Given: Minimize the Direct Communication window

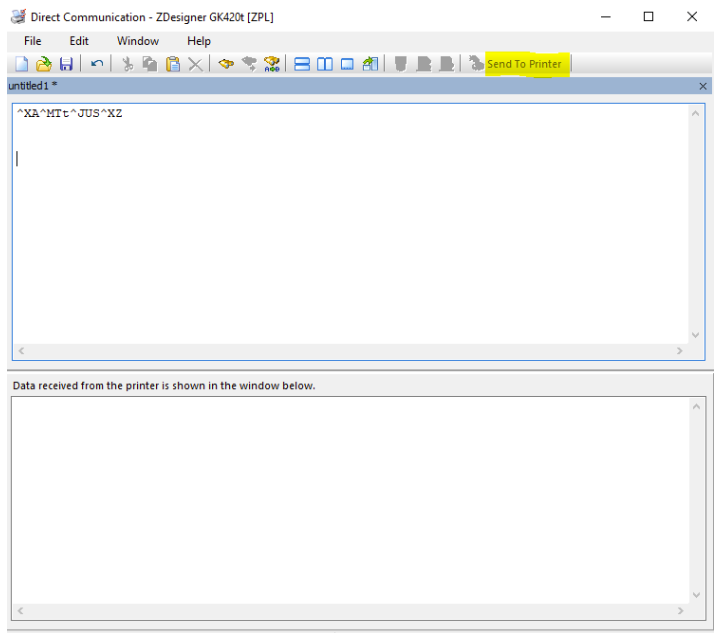Looking at the screenshot, I should [606, 17].
